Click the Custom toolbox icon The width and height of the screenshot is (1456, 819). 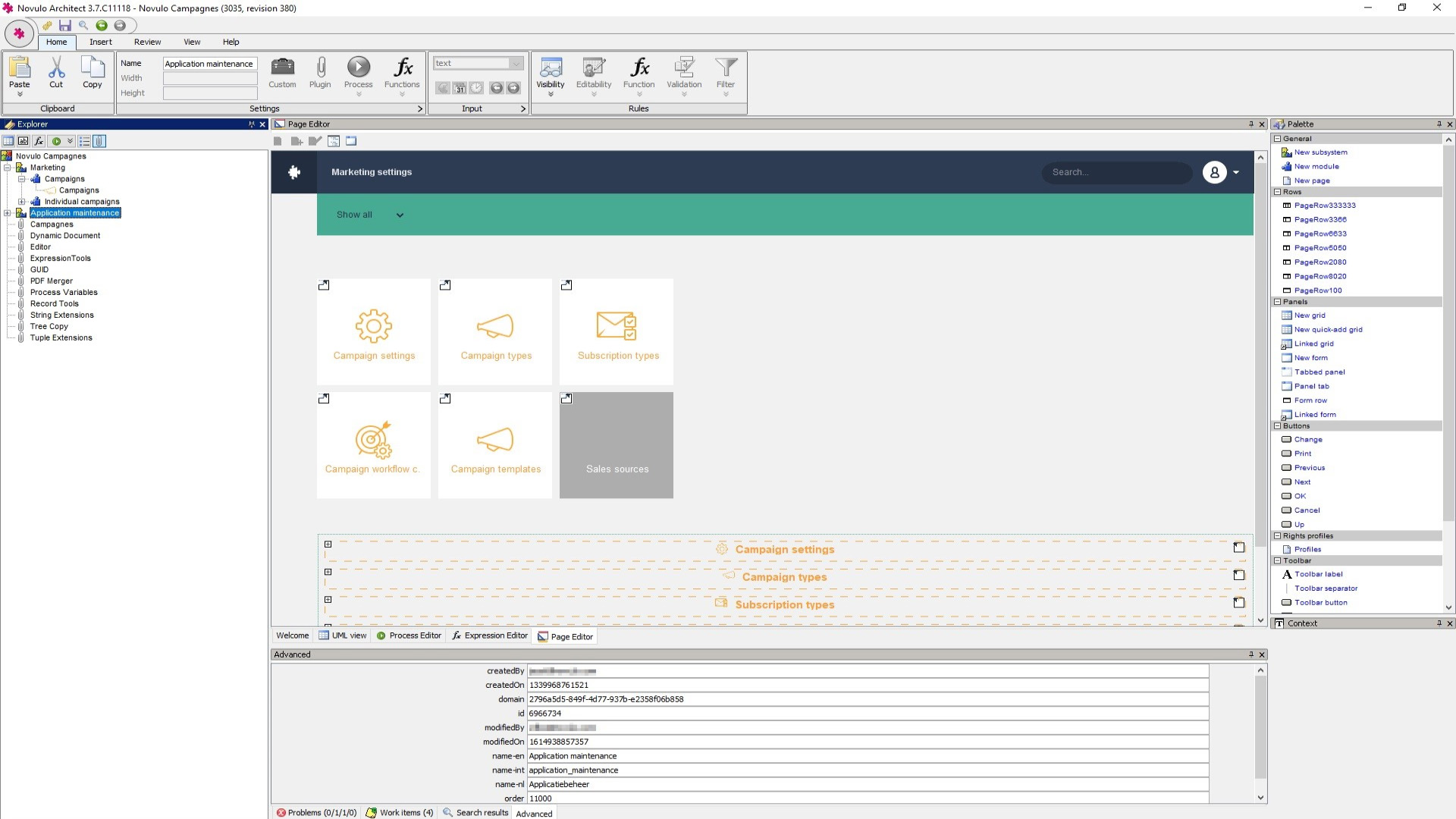pos(282,67)
